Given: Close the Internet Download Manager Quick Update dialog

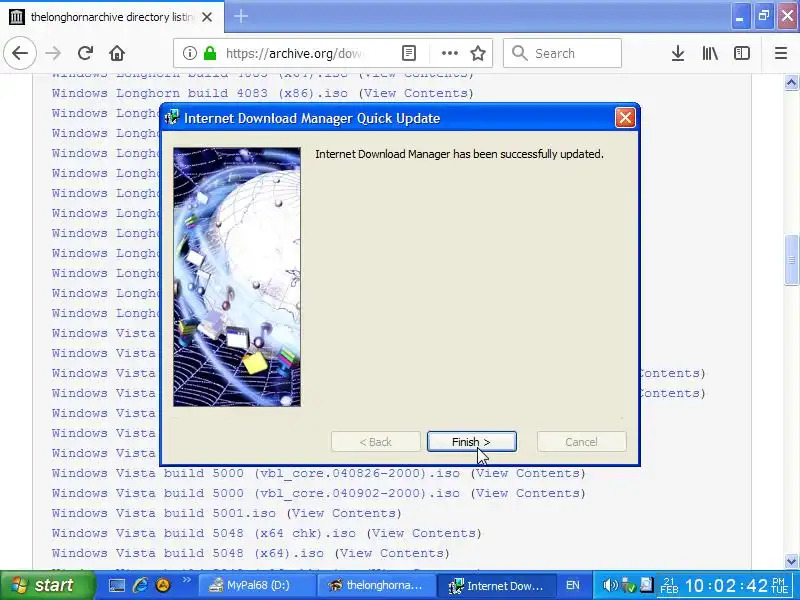Looking at the screenshot, I should 625,118.
